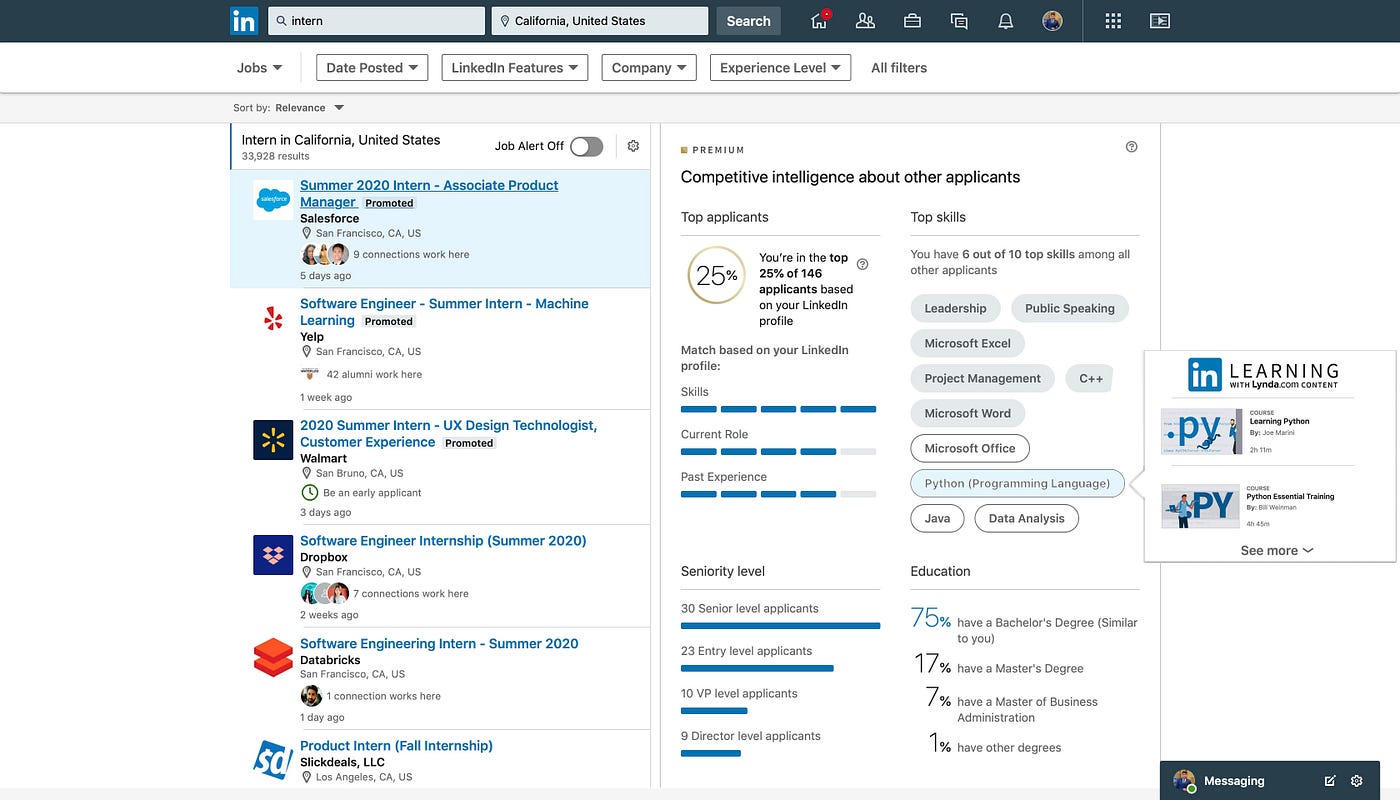The height and width of the screenshot is (800, 1400).
Task: Open 2020 Summer Intern UX Design Technologist job
Action: point(448,433)
